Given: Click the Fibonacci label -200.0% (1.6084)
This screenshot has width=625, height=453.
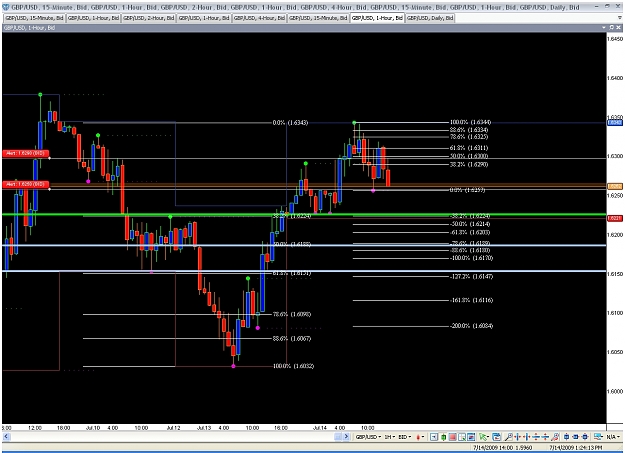Looking at the screenshot, I should 471,326.
